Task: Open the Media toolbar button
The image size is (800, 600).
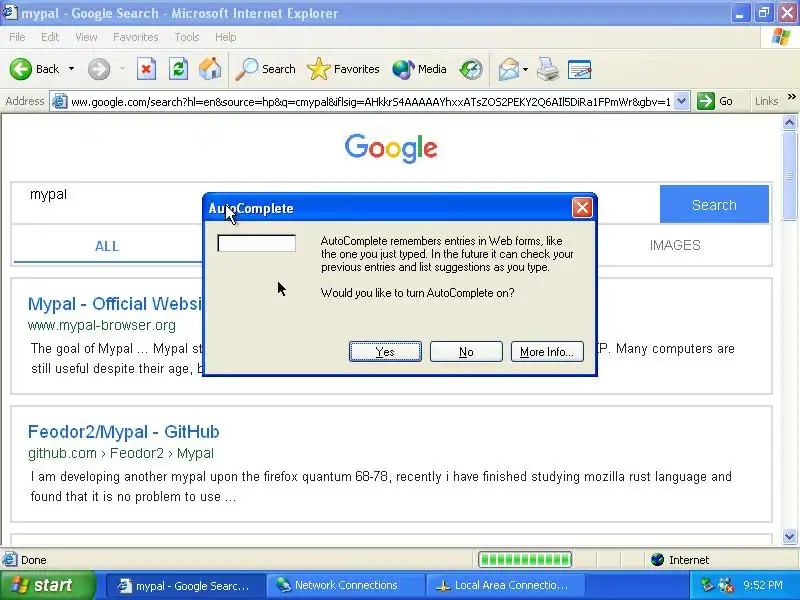Action: tap(419, 69)
